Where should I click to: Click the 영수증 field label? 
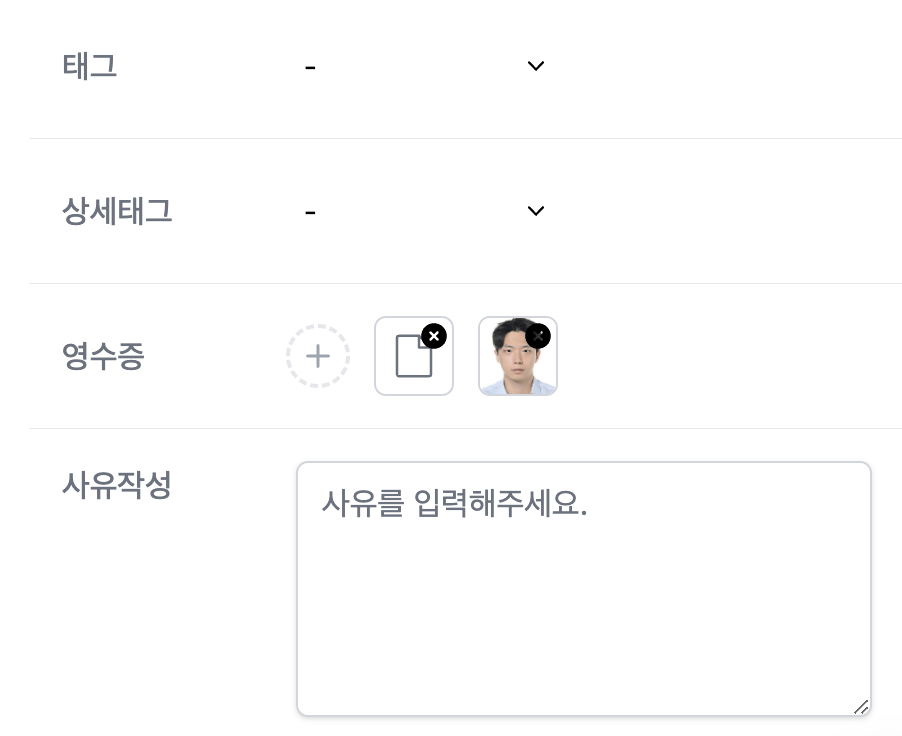click(103, 356)
